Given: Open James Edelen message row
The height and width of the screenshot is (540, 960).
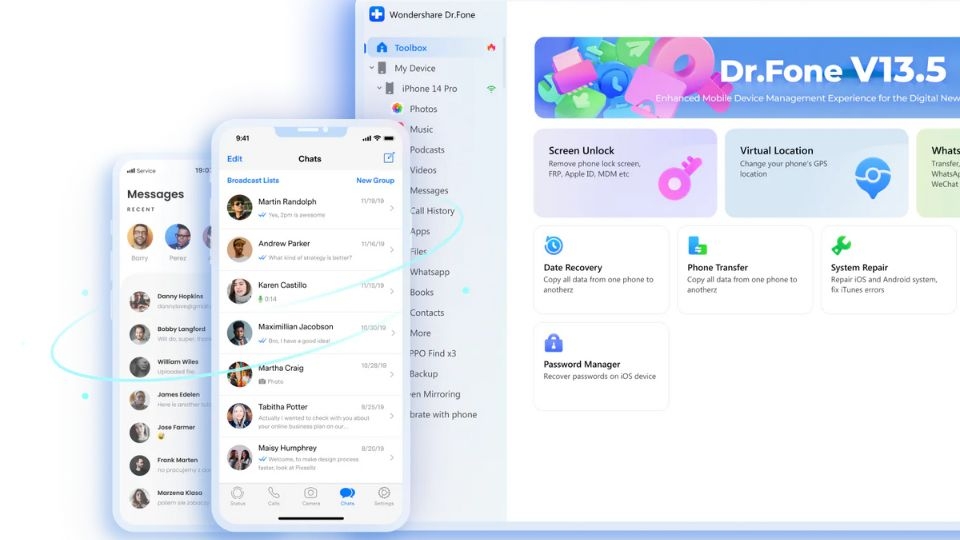Looking at the screenshot, I should (170, 399).
